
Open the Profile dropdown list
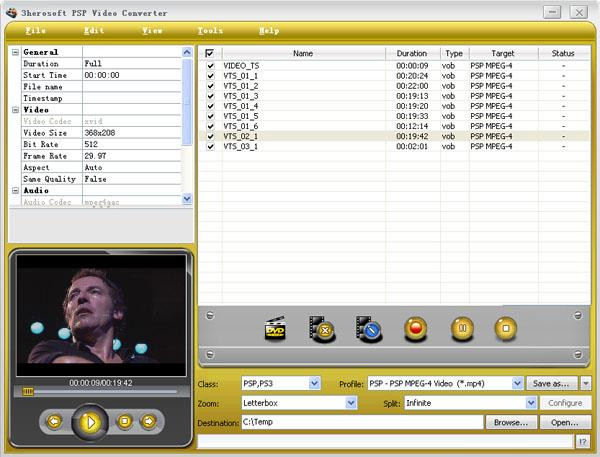517,383
